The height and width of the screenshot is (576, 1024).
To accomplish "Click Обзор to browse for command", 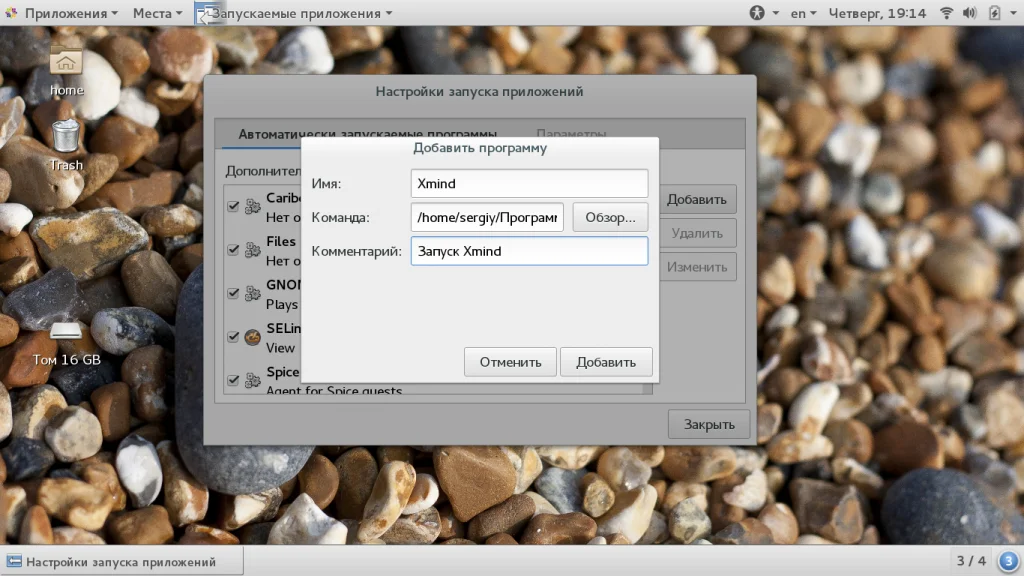I will 610,217.
